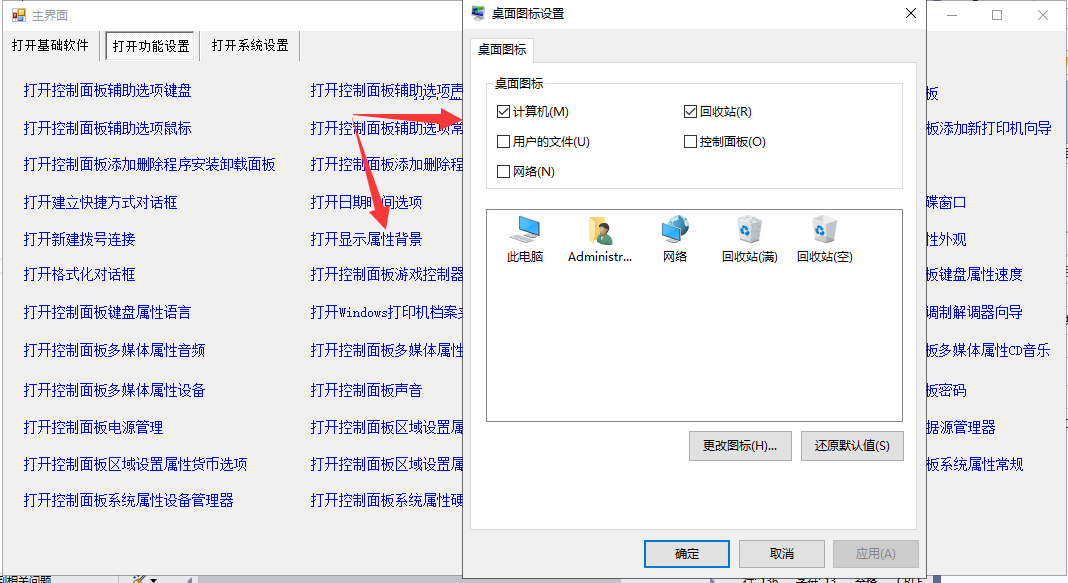Switch to the 打开系统设置 tab
This screenshot has width=1068, height=583.
(250, 46)
